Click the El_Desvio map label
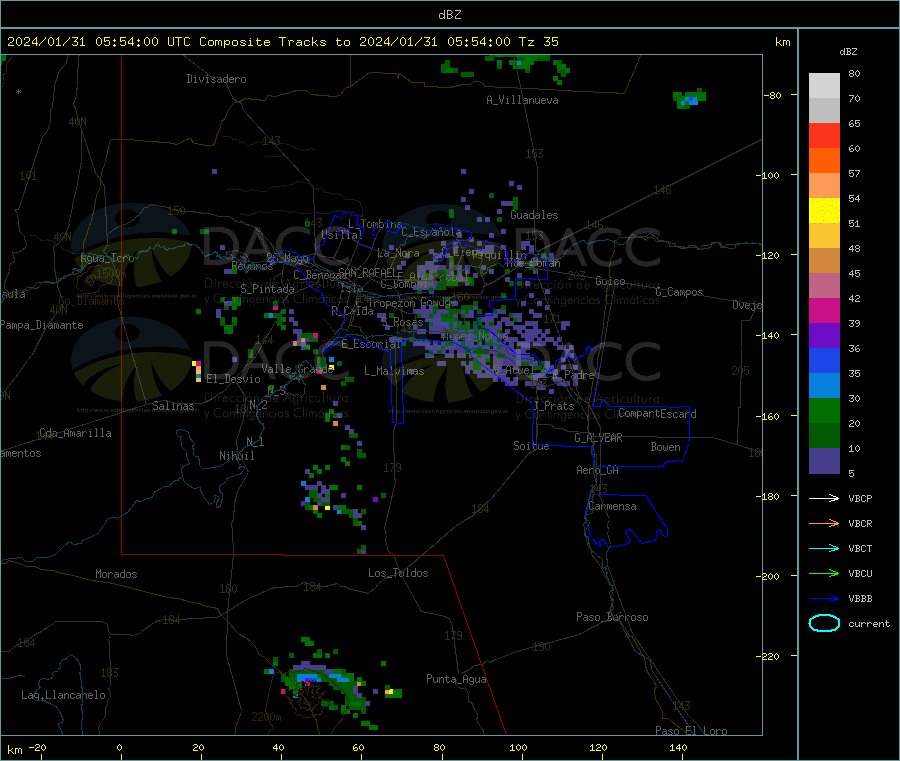This screenshot has width=900, height=761. point(234,379)
